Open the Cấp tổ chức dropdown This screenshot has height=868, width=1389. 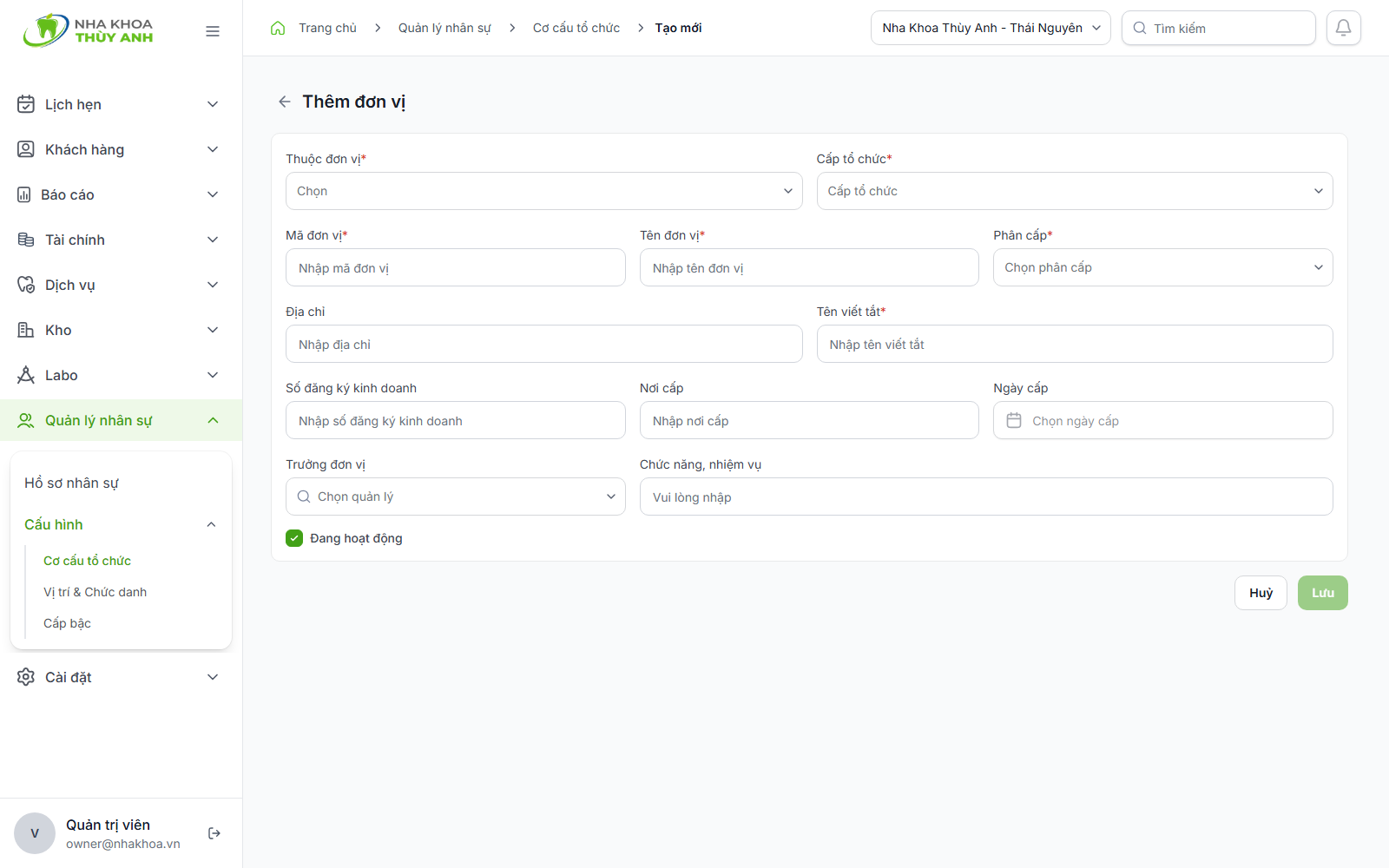tap(1075, 191)
